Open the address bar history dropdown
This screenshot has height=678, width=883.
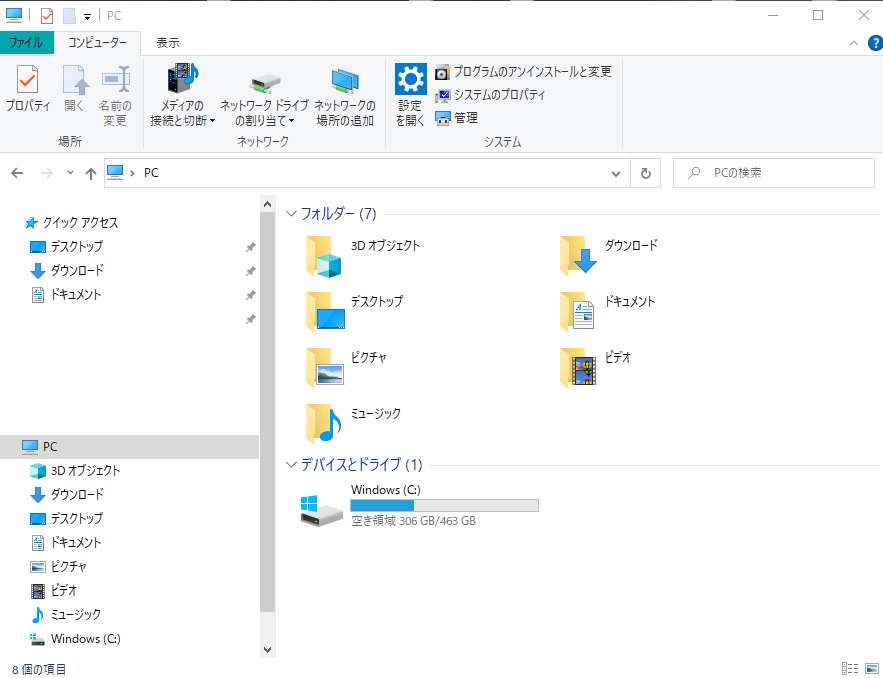click(616, 173)
